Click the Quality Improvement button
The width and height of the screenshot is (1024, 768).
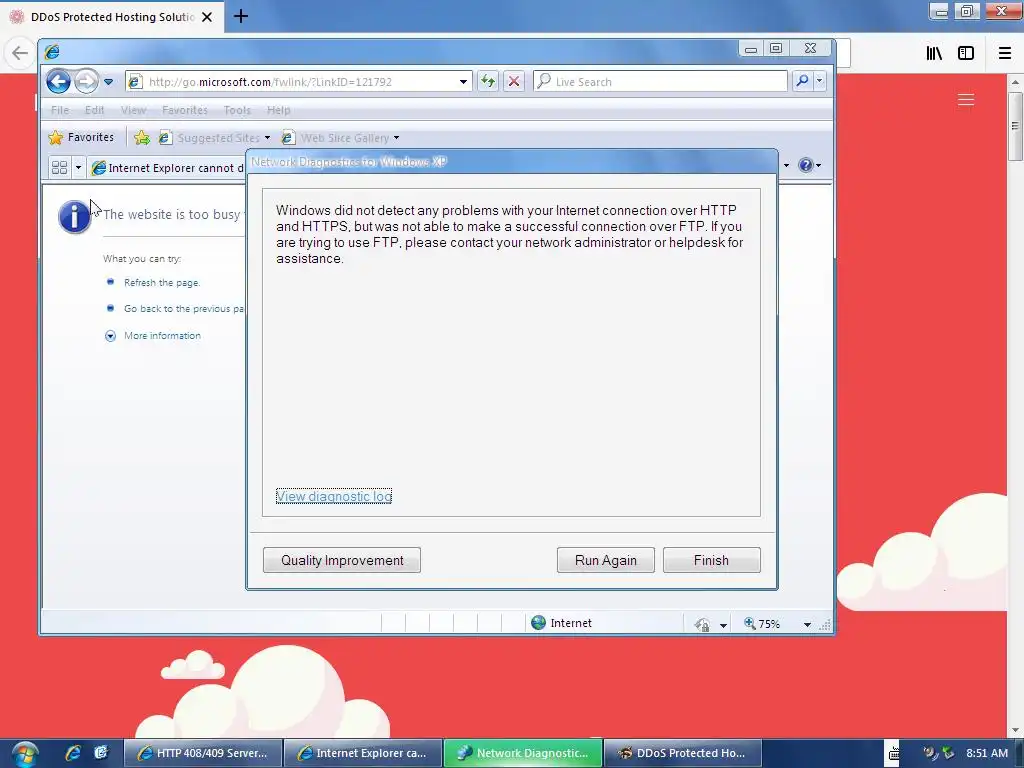[342, 560]
